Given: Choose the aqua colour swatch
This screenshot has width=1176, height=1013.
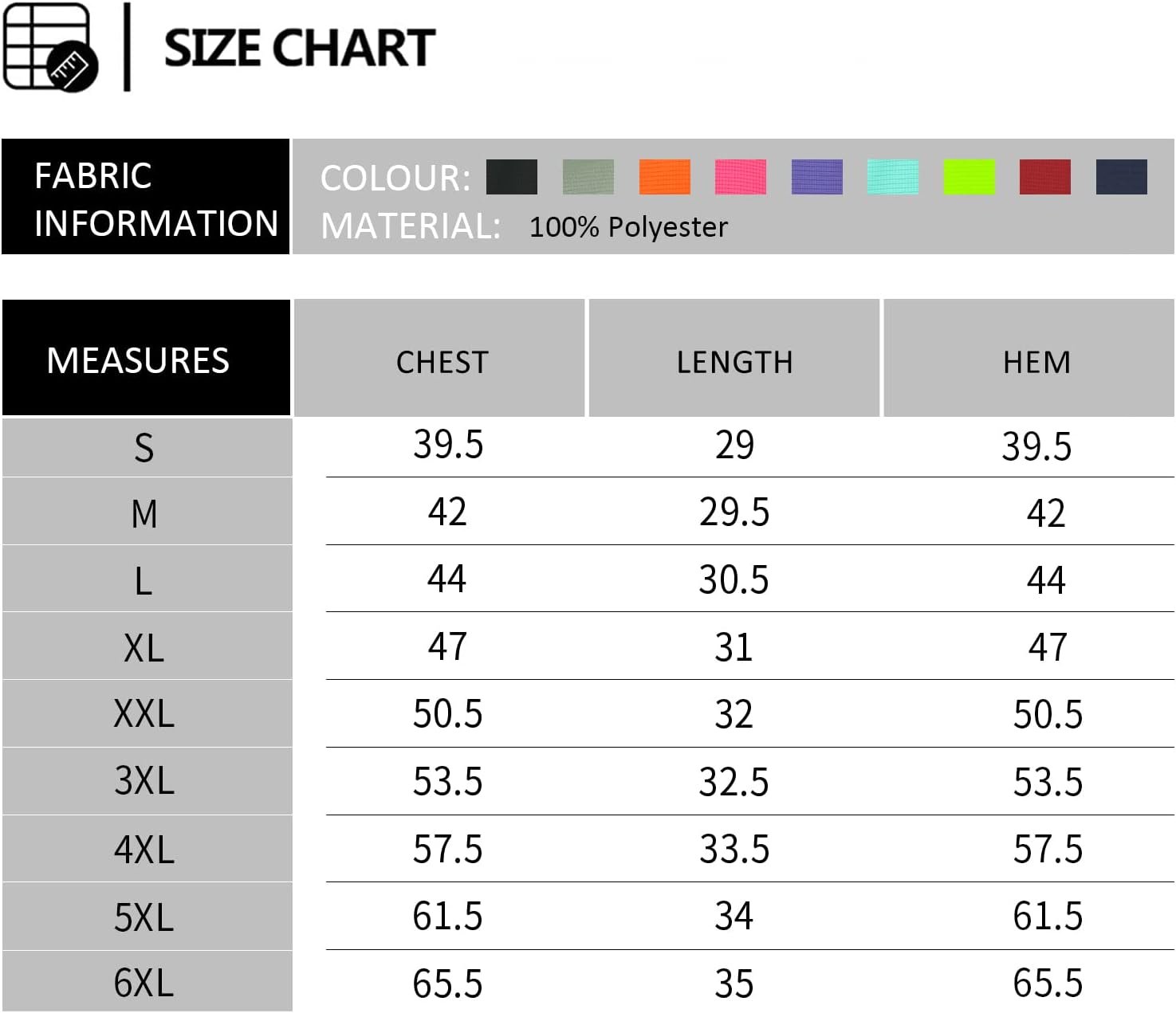Looking at the screenshot, I should [x=893, y=177].
